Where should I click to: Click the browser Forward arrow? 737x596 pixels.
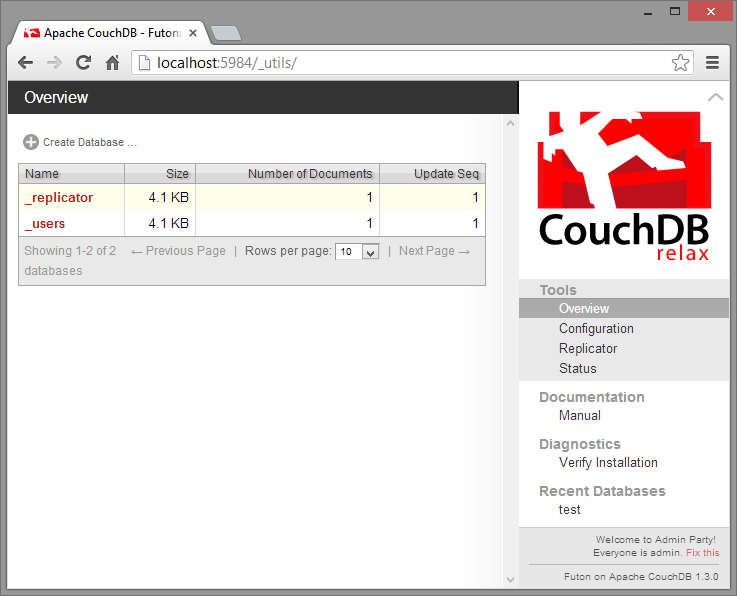(55, 63)
